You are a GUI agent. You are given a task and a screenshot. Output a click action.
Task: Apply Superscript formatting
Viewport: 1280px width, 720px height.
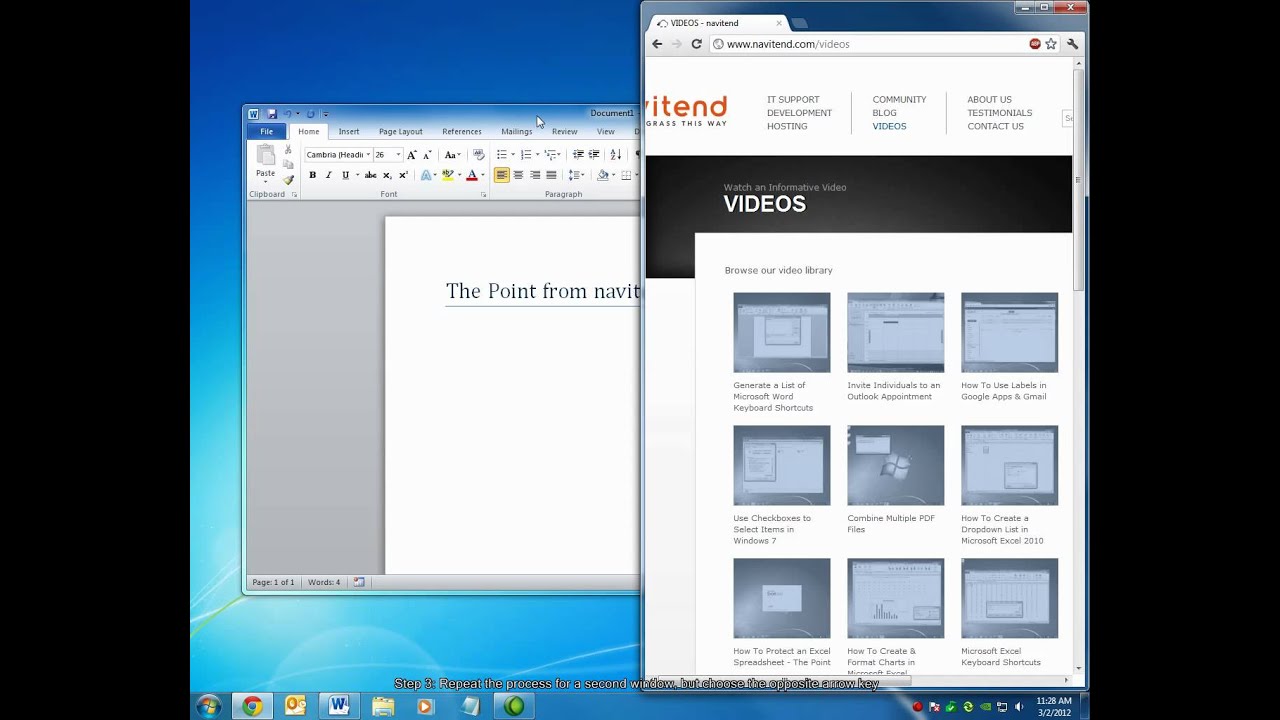403,175
